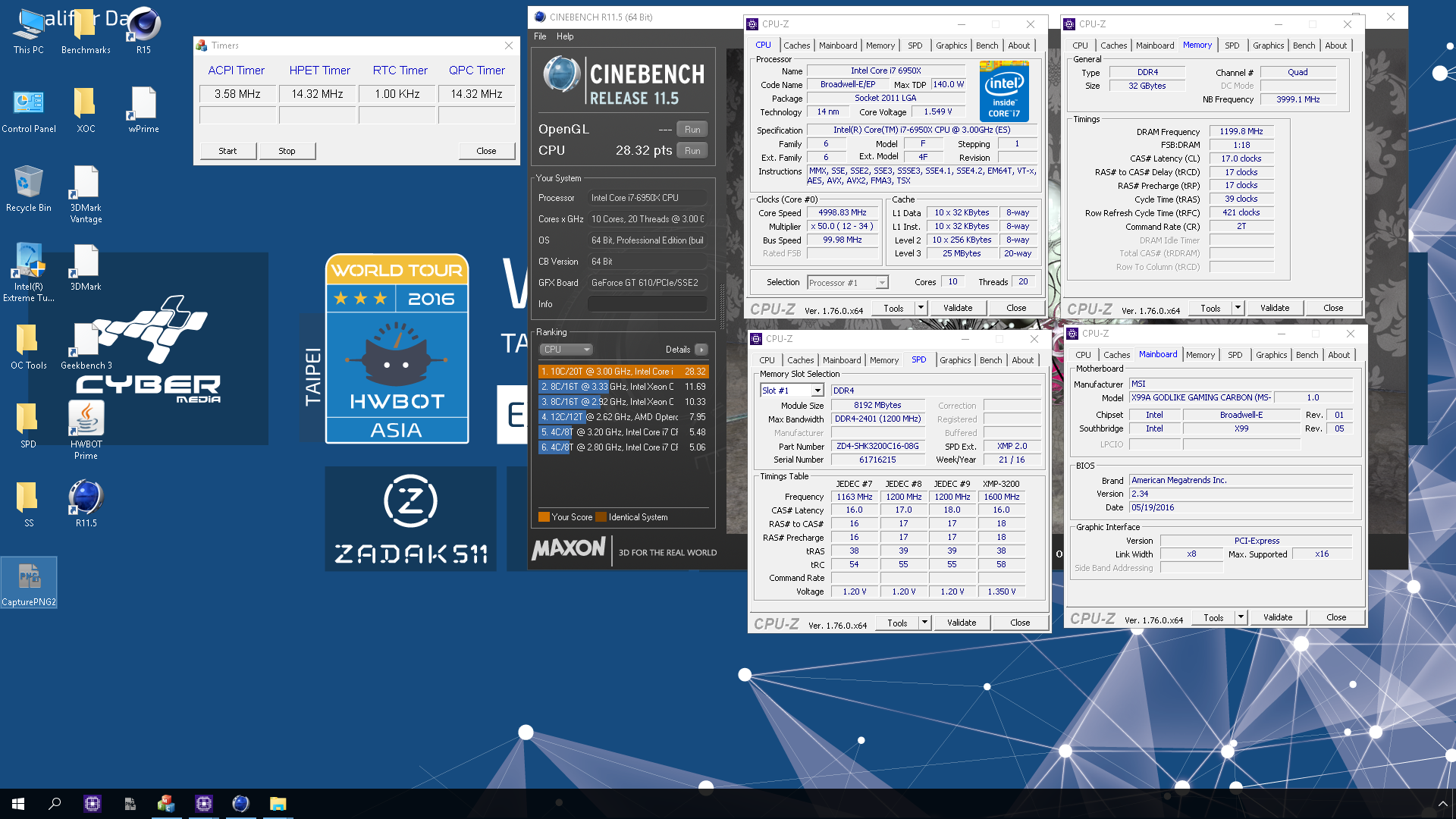Select the CapturePNG2 desktop file
Image resolution: width=1456 pixels, height=819 pixels.
(29, 582)
